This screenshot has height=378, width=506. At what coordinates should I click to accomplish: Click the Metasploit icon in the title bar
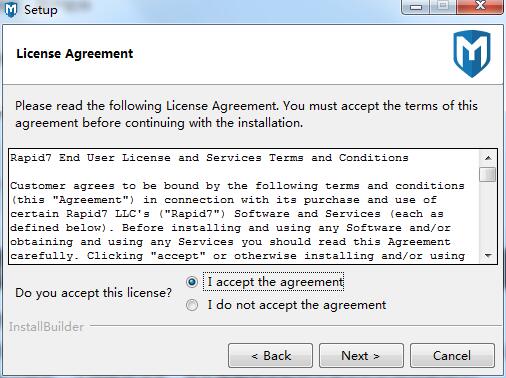[11, 9]
